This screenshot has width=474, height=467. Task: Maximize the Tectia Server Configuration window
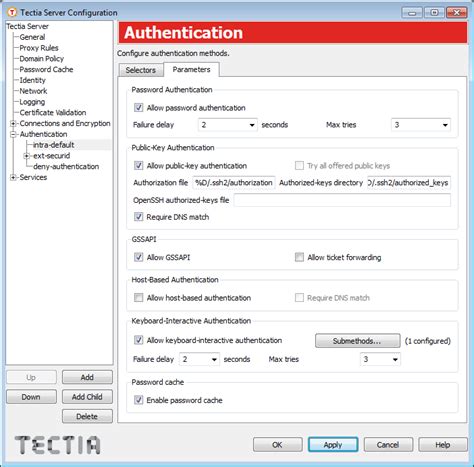(434, 13)
